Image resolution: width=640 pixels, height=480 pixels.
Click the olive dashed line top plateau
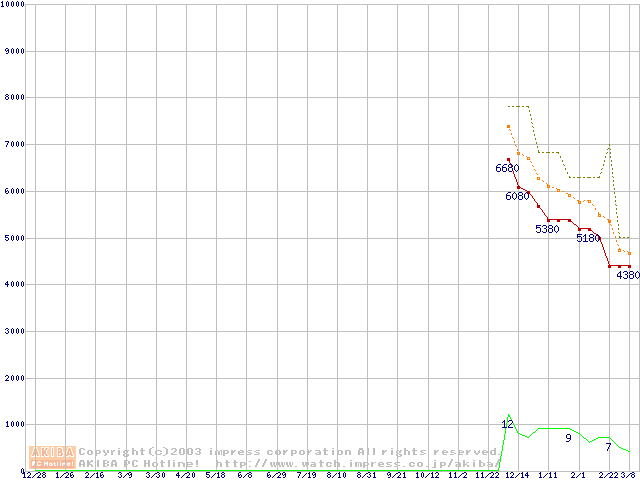pos(518,106)
